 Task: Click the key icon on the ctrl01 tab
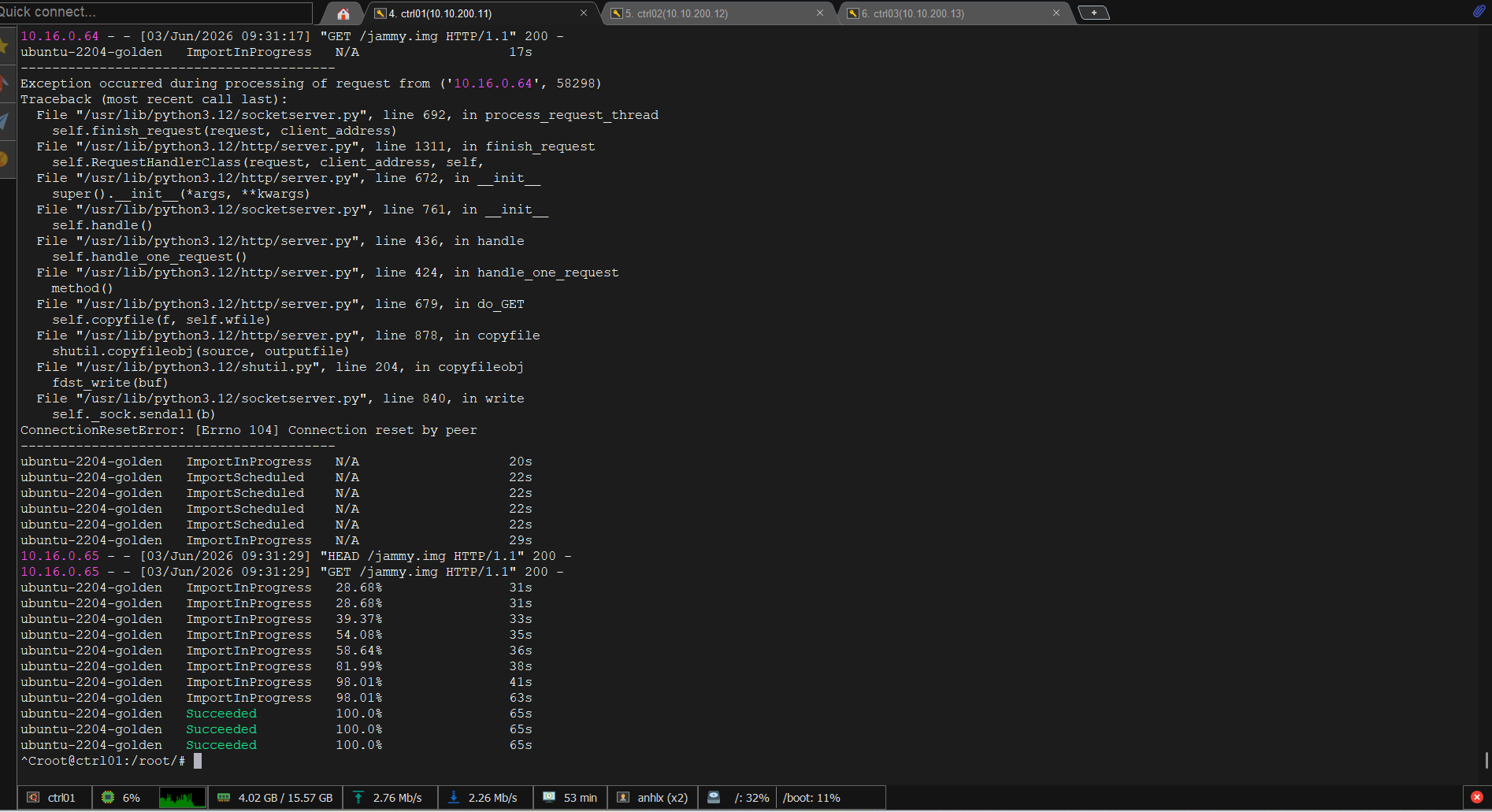(380, 13)
